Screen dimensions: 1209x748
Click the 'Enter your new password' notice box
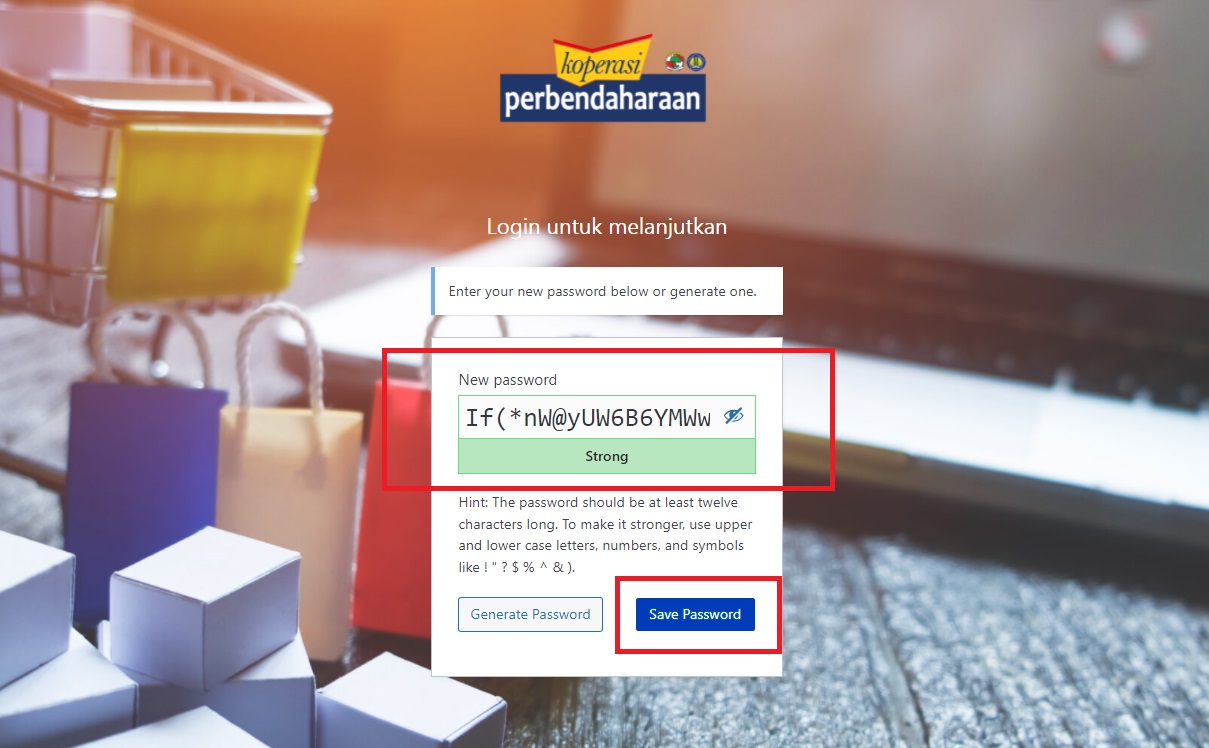[606, 291]
